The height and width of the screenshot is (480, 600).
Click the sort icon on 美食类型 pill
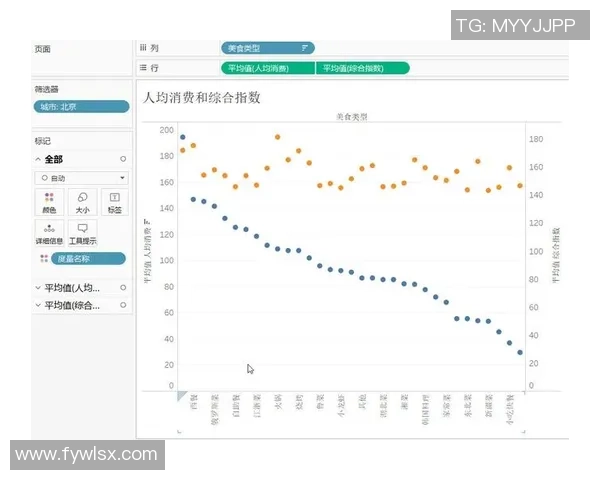[305, 48]
